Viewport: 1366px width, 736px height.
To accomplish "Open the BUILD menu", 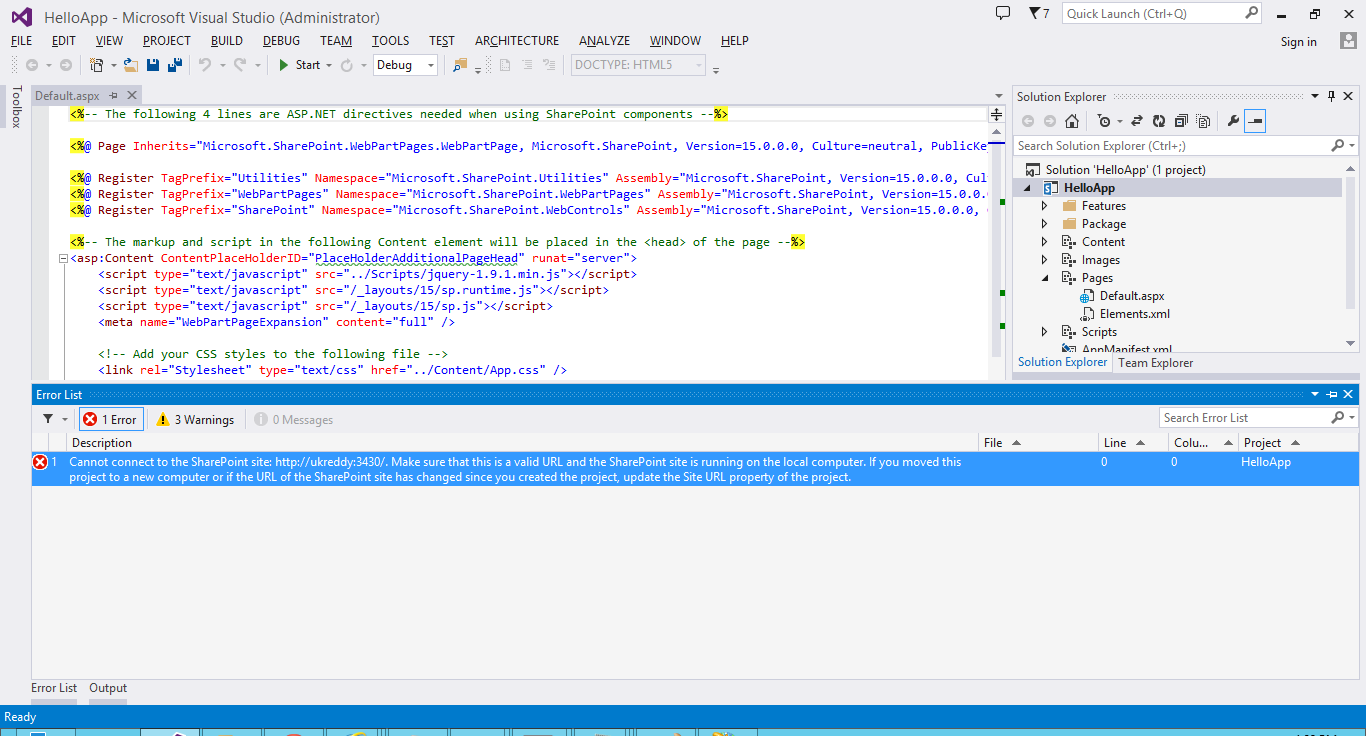I will coord(227,41).
